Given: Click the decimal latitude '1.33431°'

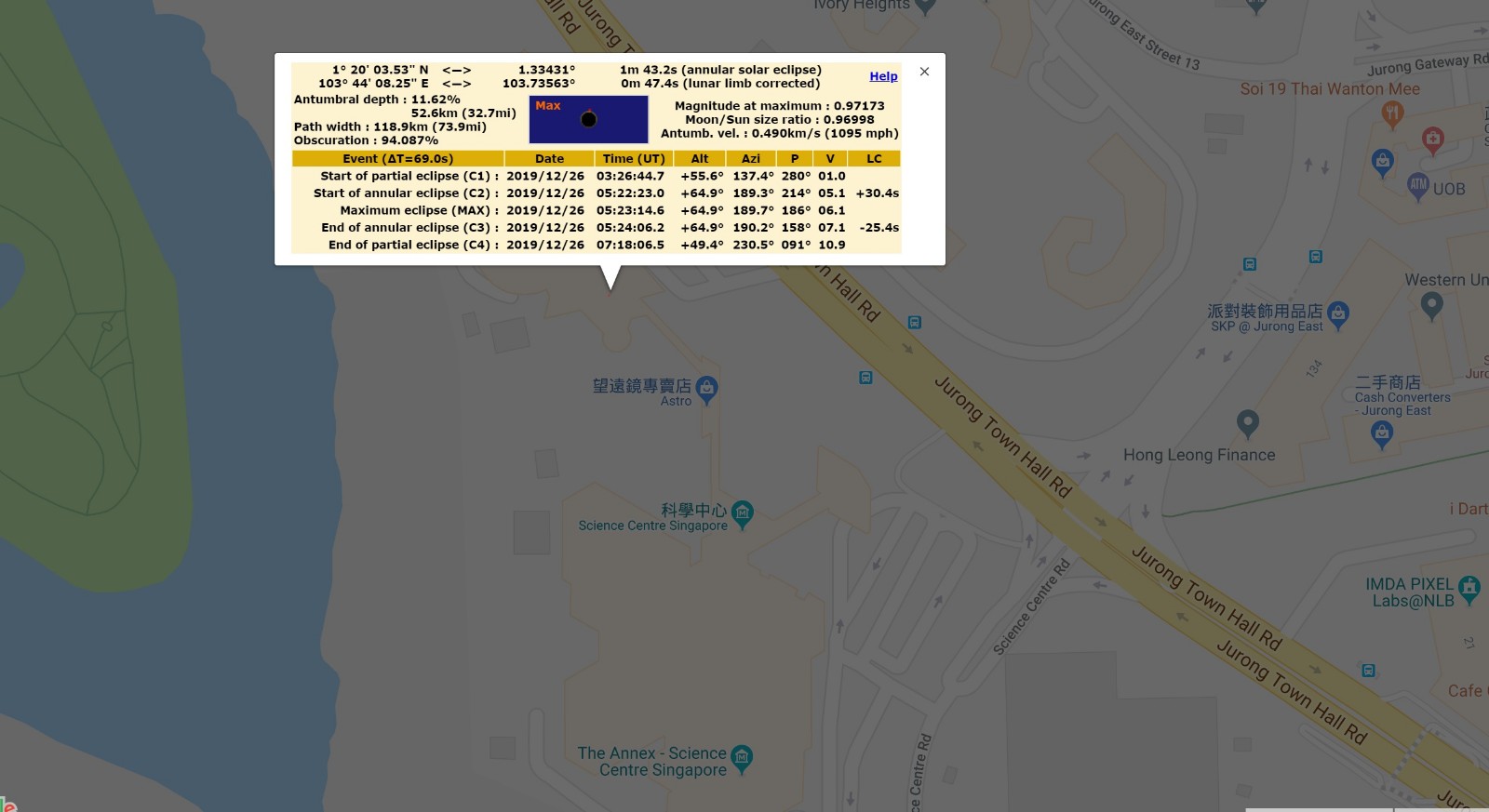Looking at the screenshot, I should pyautogui.click(x=546, y=70).
